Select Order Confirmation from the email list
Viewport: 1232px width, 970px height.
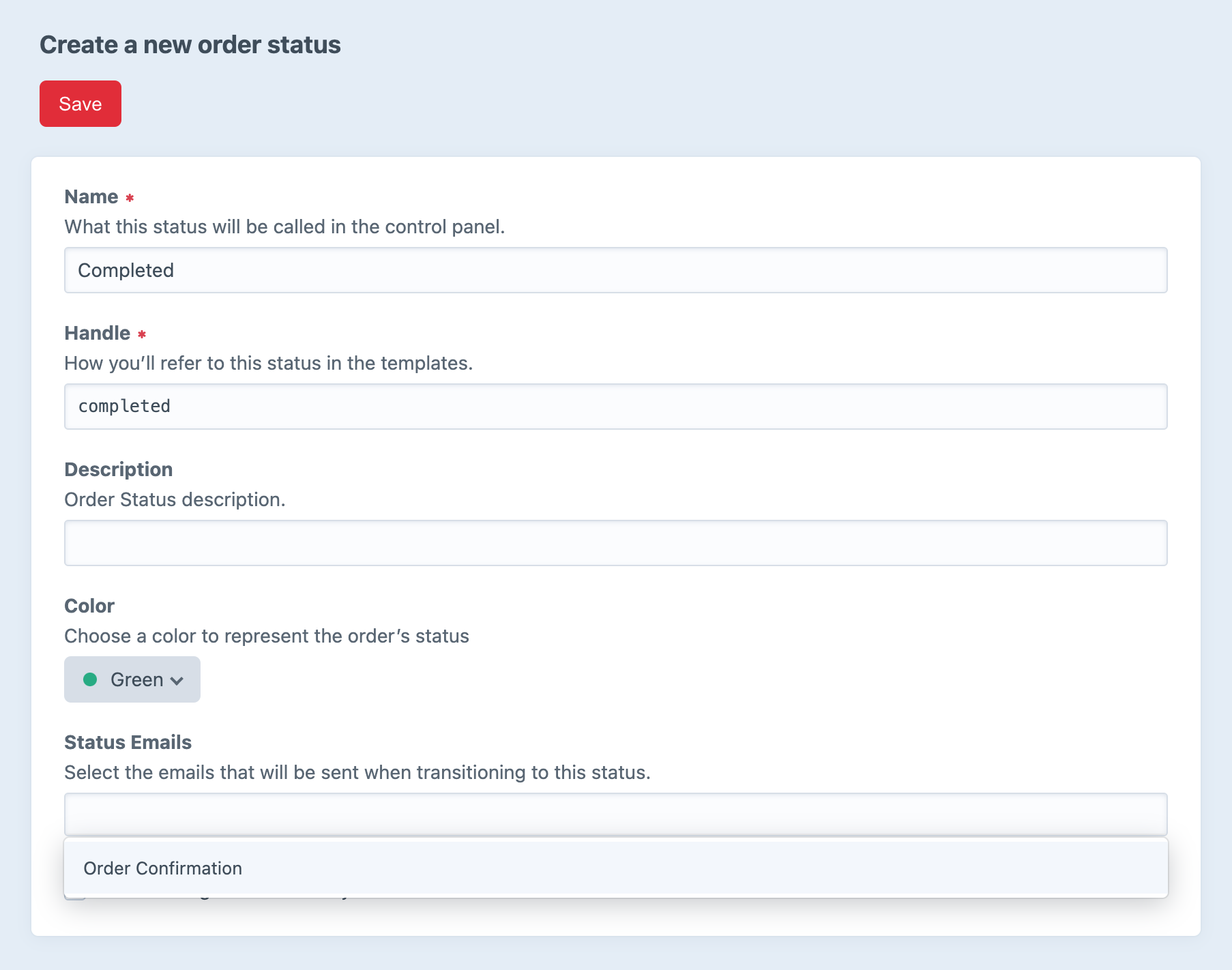(x=163, y=868)
